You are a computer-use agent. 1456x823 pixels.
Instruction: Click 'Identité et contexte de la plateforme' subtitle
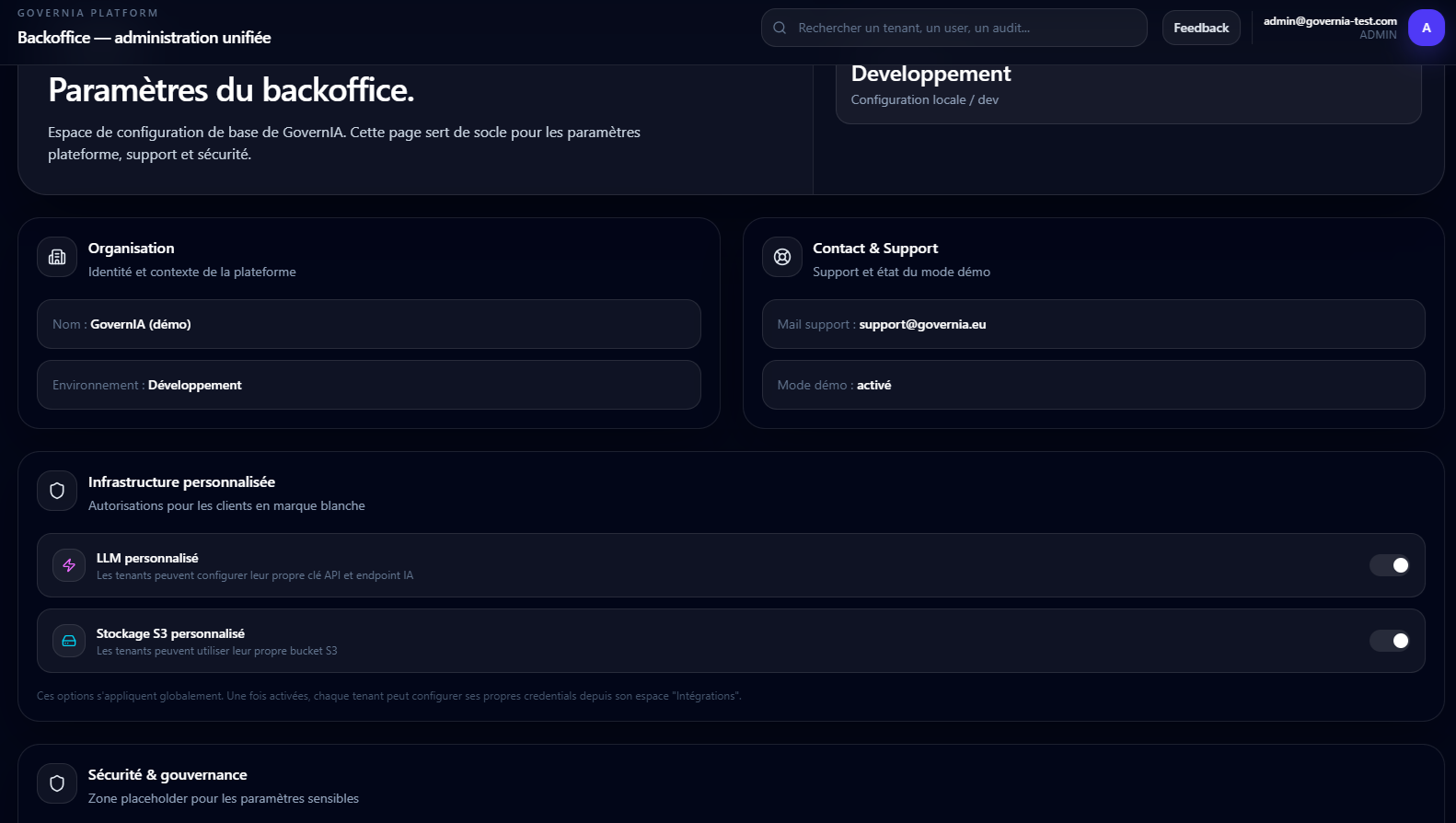[192, 272]
